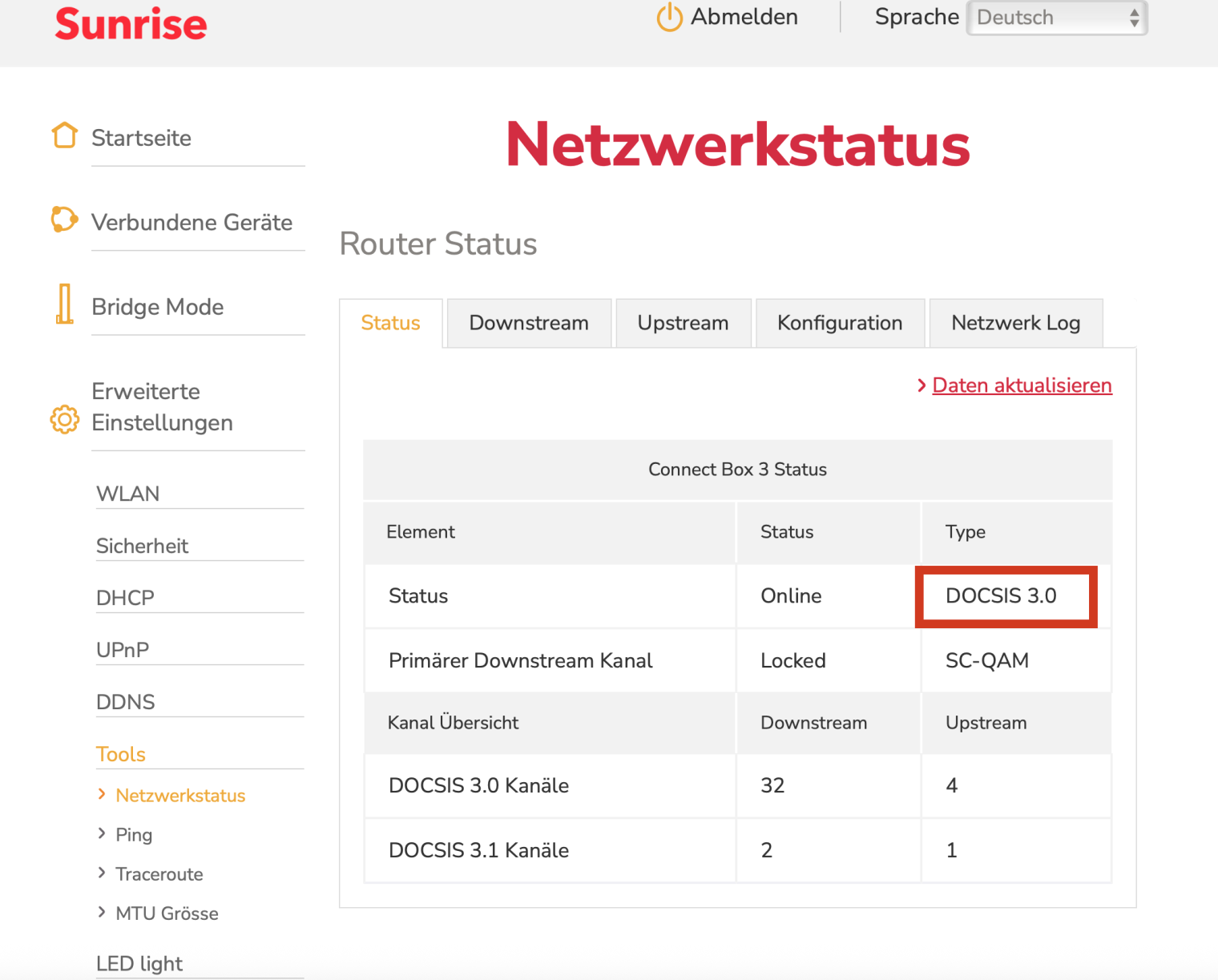Open the MTU Grösse submenu entry

167,913
